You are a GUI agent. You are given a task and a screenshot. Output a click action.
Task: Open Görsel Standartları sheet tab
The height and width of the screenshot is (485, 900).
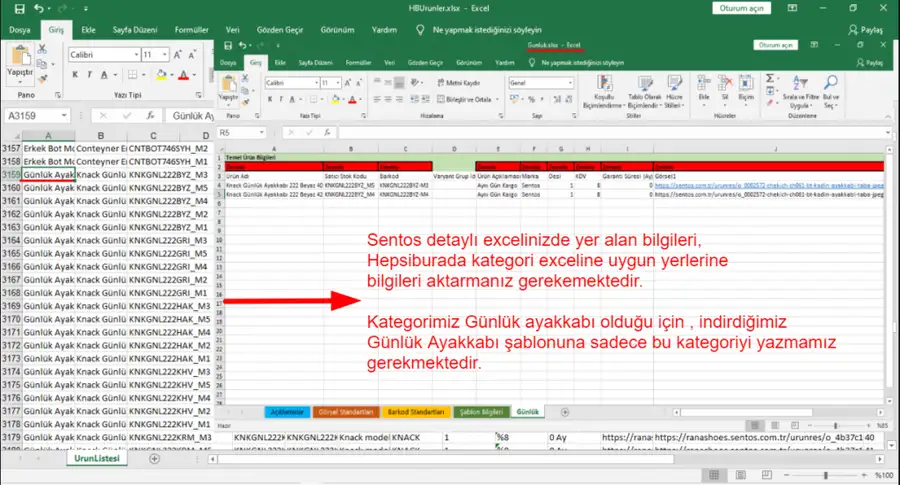(346, 412)
